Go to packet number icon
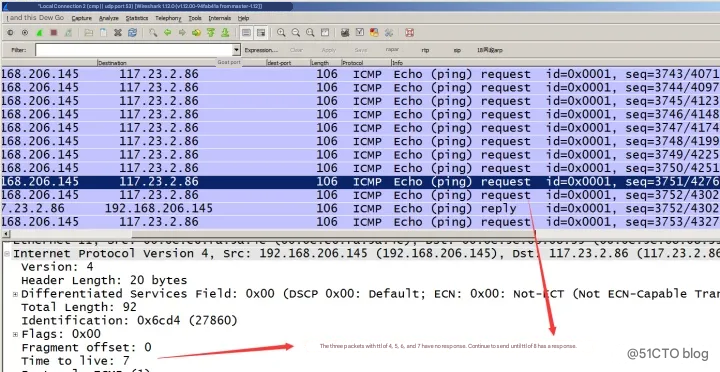Screen dimensions: 720x372 click(x=197, y=33)
